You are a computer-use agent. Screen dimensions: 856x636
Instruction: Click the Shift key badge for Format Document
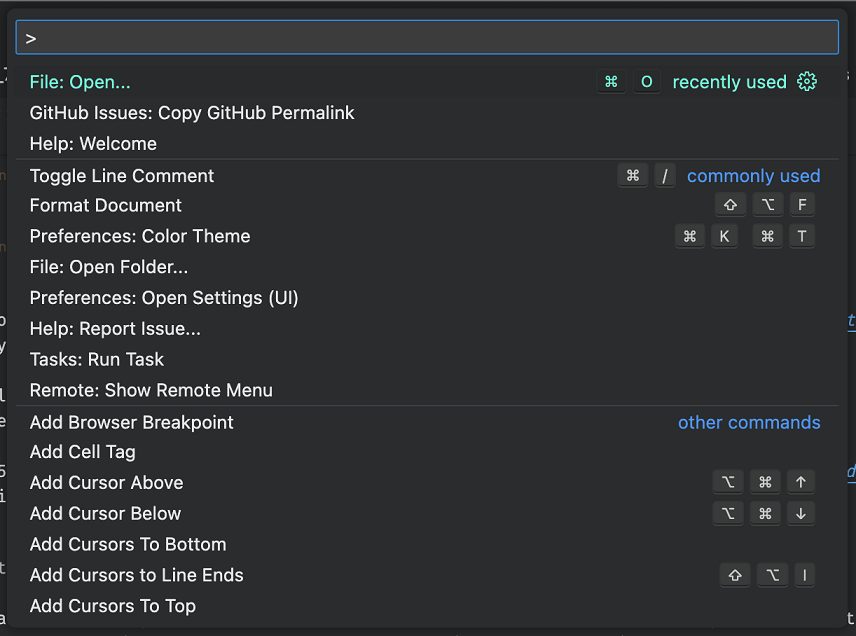pyautogui.click(x=730, y=204)
